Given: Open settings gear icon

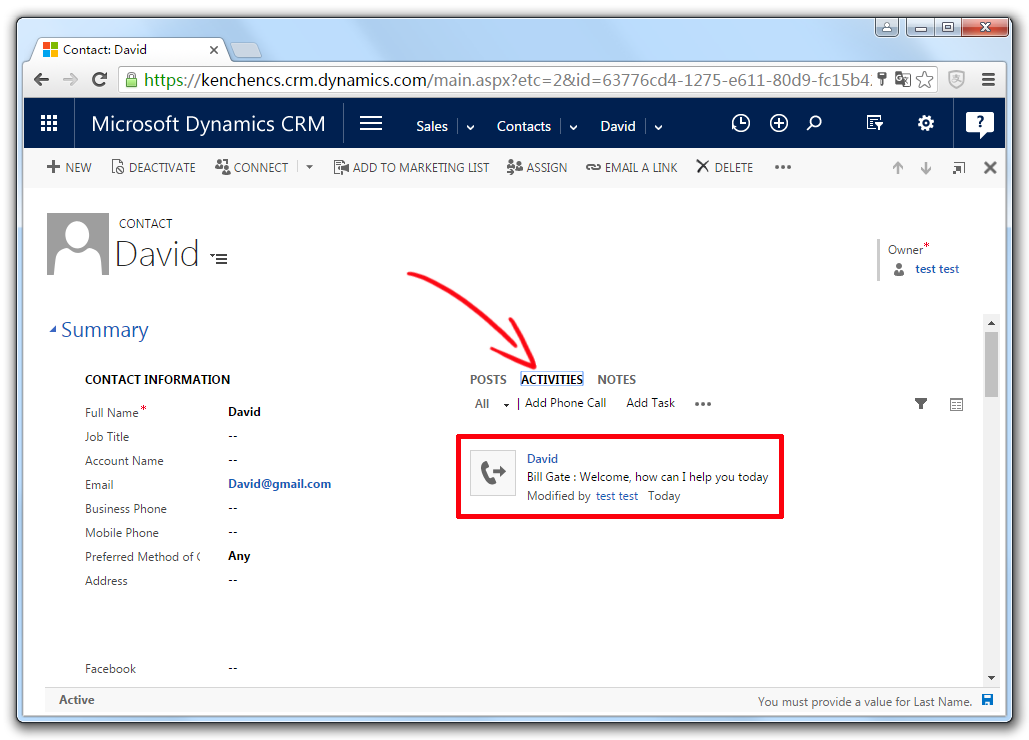Looking at the screenshot, I should click(925, 123).
